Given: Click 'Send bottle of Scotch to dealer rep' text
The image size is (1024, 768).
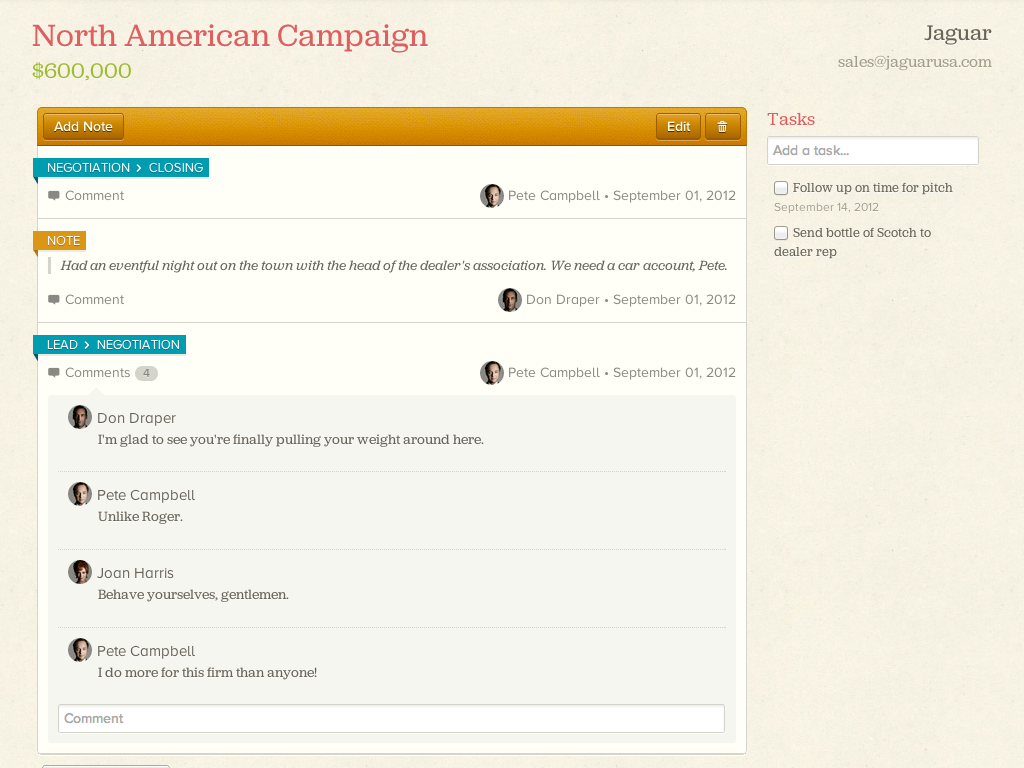Looking at the screenshot, I should coord(852,242).
